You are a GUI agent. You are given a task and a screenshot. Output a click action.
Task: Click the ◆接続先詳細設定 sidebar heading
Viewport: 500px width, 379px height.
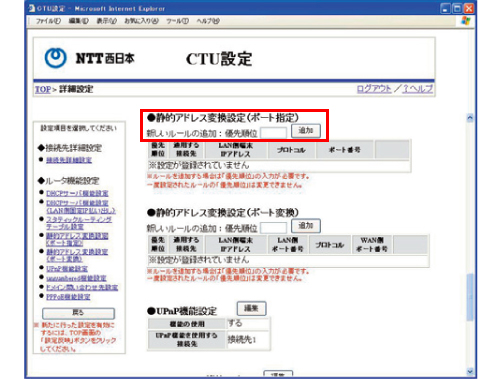pos(70,148)
